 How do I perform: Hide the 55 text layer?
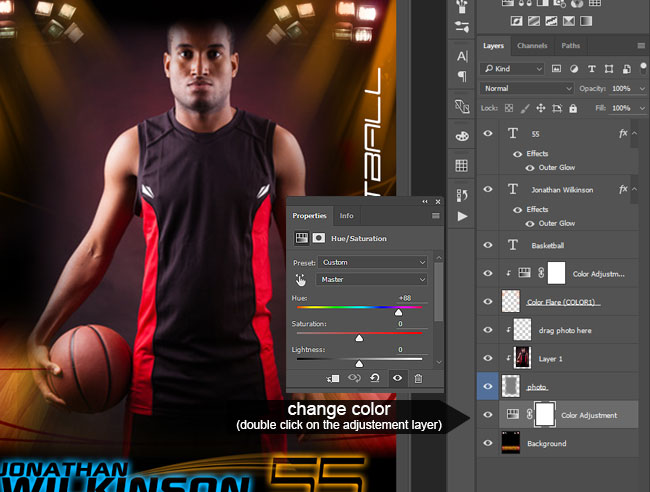click(488, 133)
